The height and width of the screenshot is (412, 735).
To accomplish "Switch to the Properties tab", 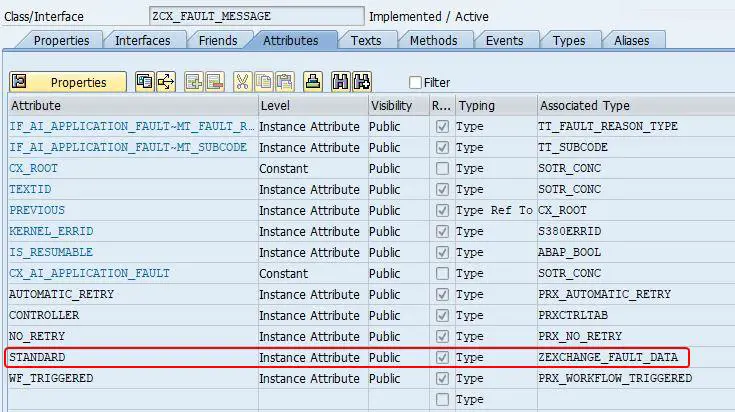I will pyautogui.click(x=61, y=40).
